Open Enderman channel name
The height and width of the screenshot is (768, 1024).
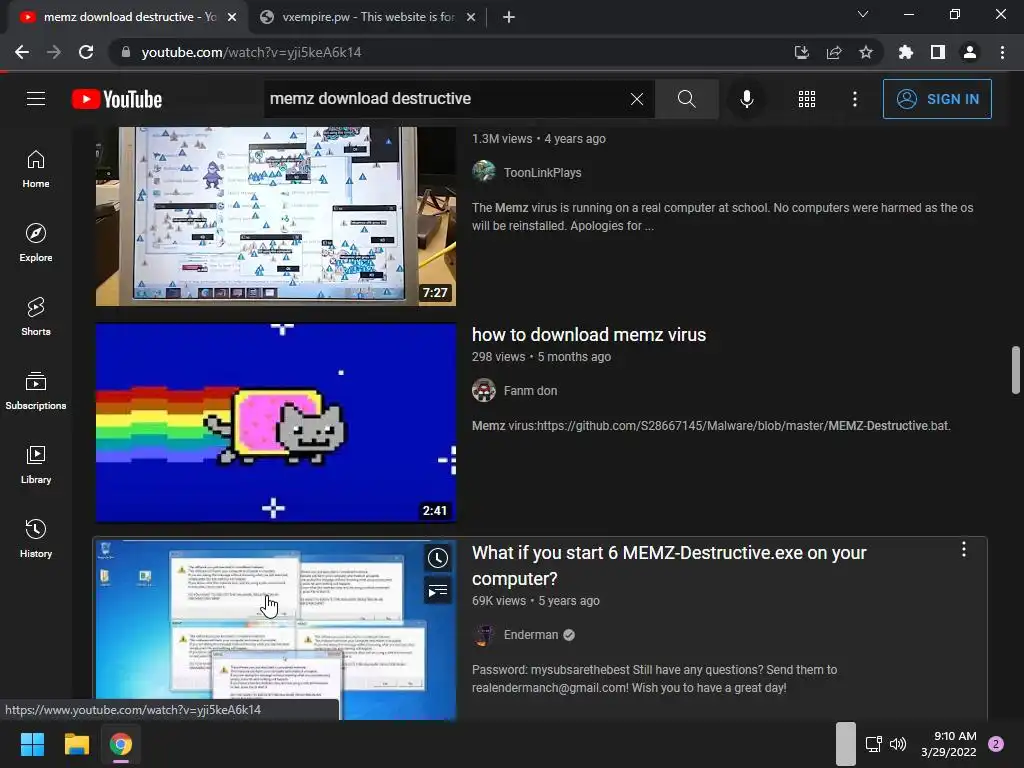click(531, 635)
